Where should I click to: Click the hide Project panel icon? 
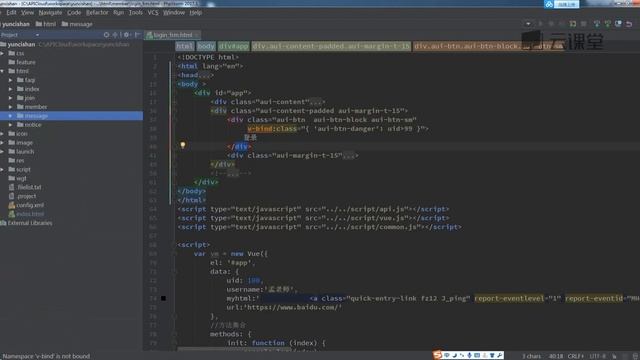click(137, 35)
